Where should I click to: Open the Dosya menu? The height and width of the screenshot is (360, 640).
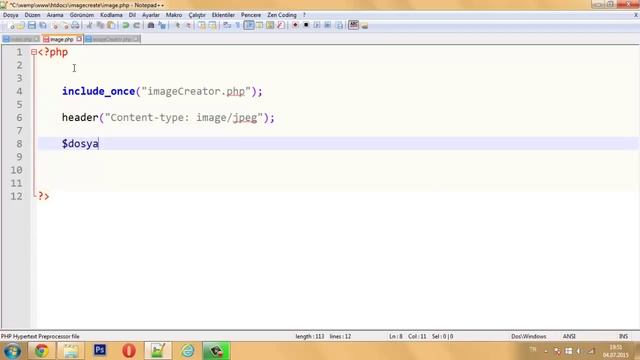tap(11, 15)
